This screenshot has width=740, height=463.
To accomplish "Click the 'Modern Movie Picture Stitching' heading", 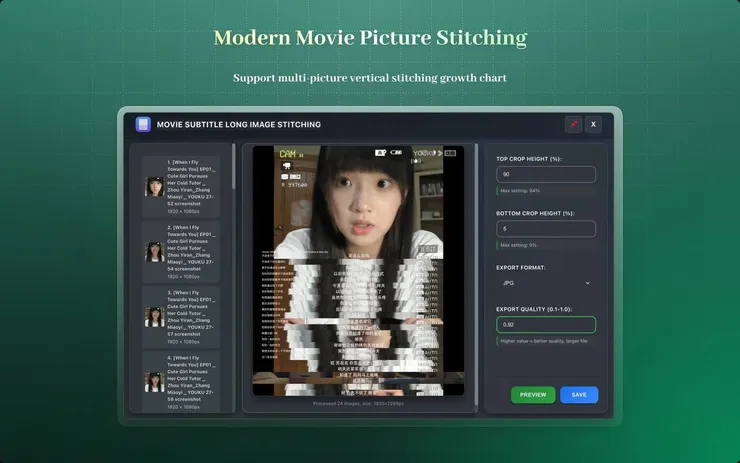I will tap(370, 38).
